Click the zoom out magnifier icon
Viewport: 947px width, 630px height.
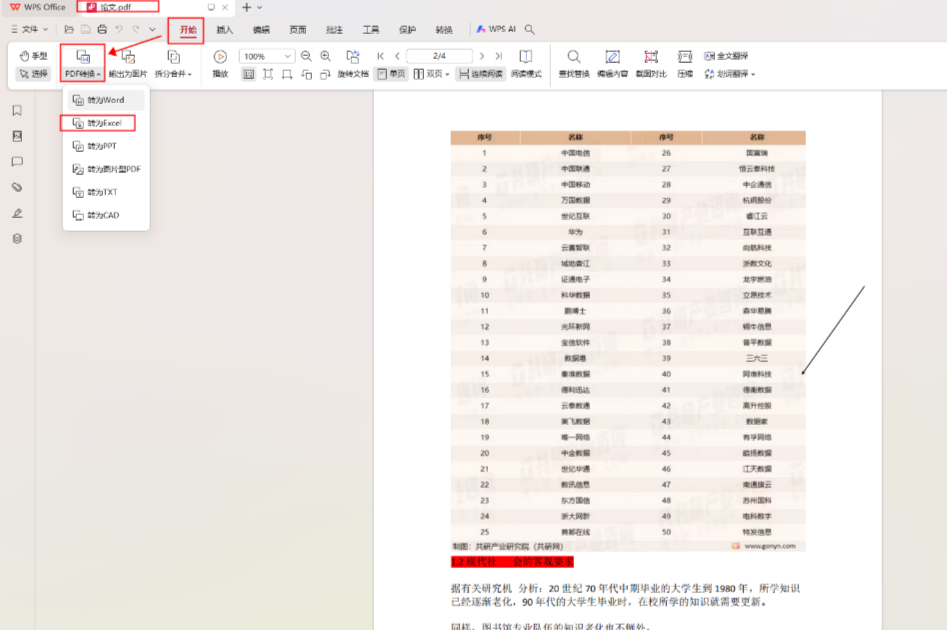tap(306, 56)
